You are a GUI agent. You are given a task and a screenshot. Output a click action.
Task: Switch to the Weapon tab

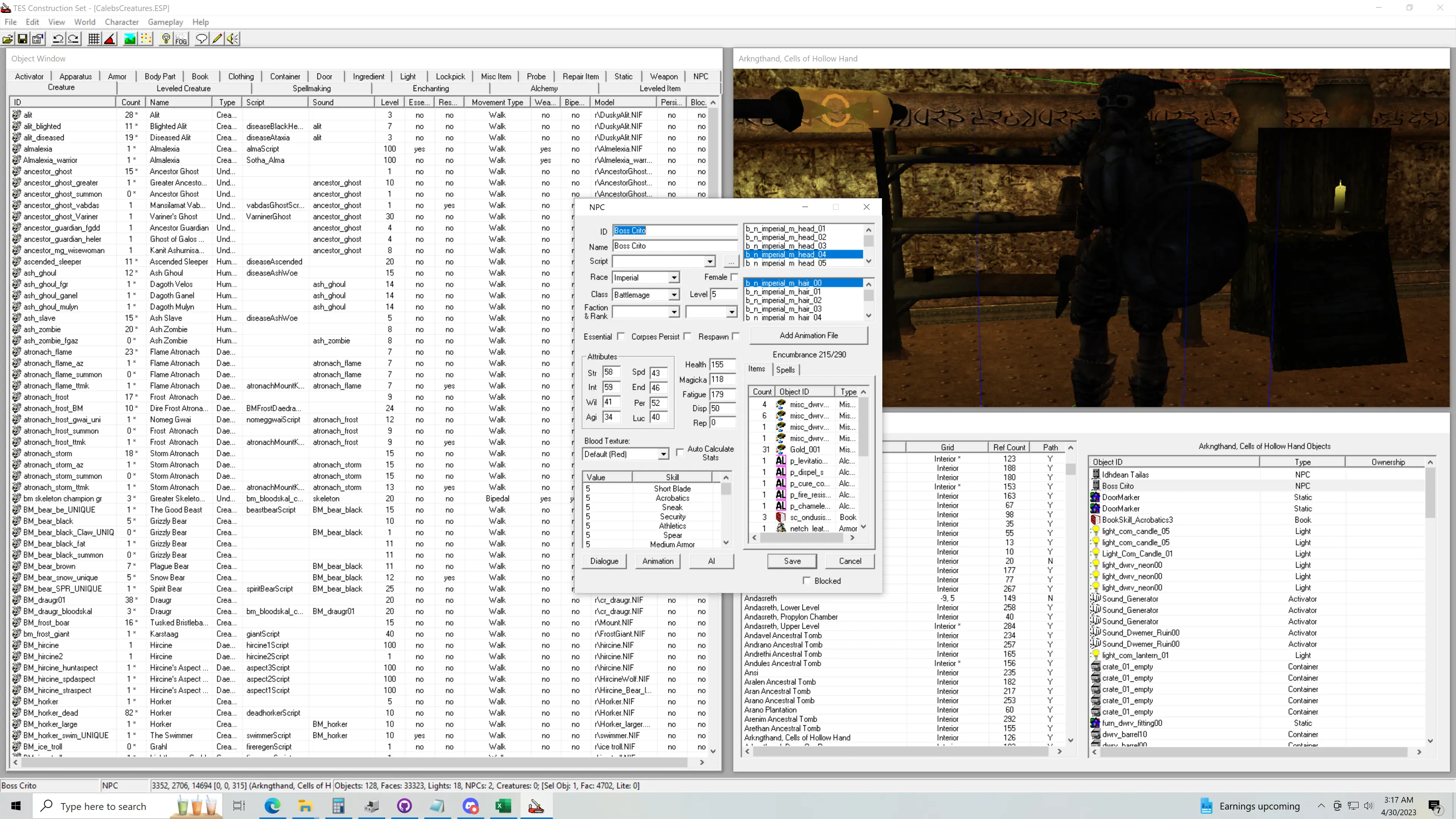tap(664, 76)
